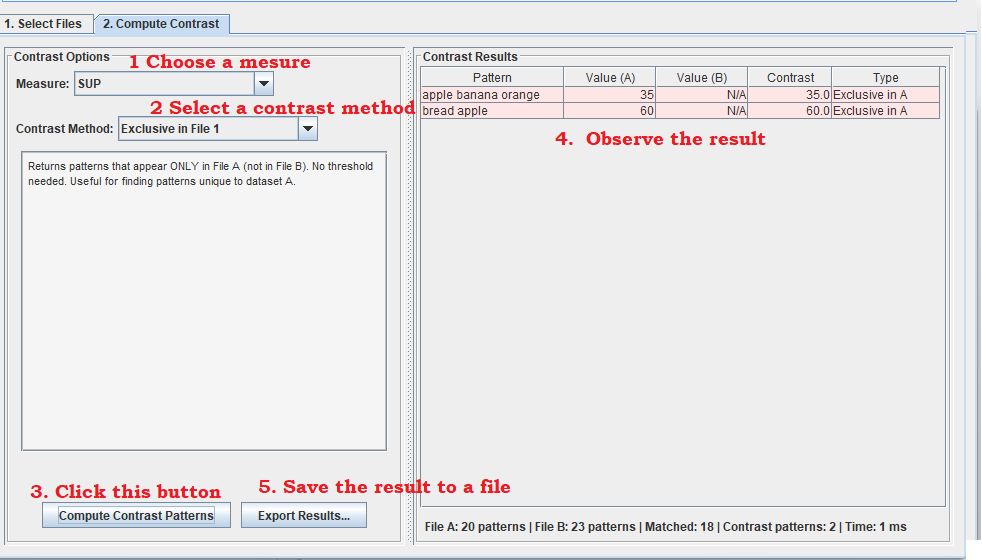The width and height of the screenshot is (982, 560).
Task: Sort by the Pattern column header
Action: 491,78
